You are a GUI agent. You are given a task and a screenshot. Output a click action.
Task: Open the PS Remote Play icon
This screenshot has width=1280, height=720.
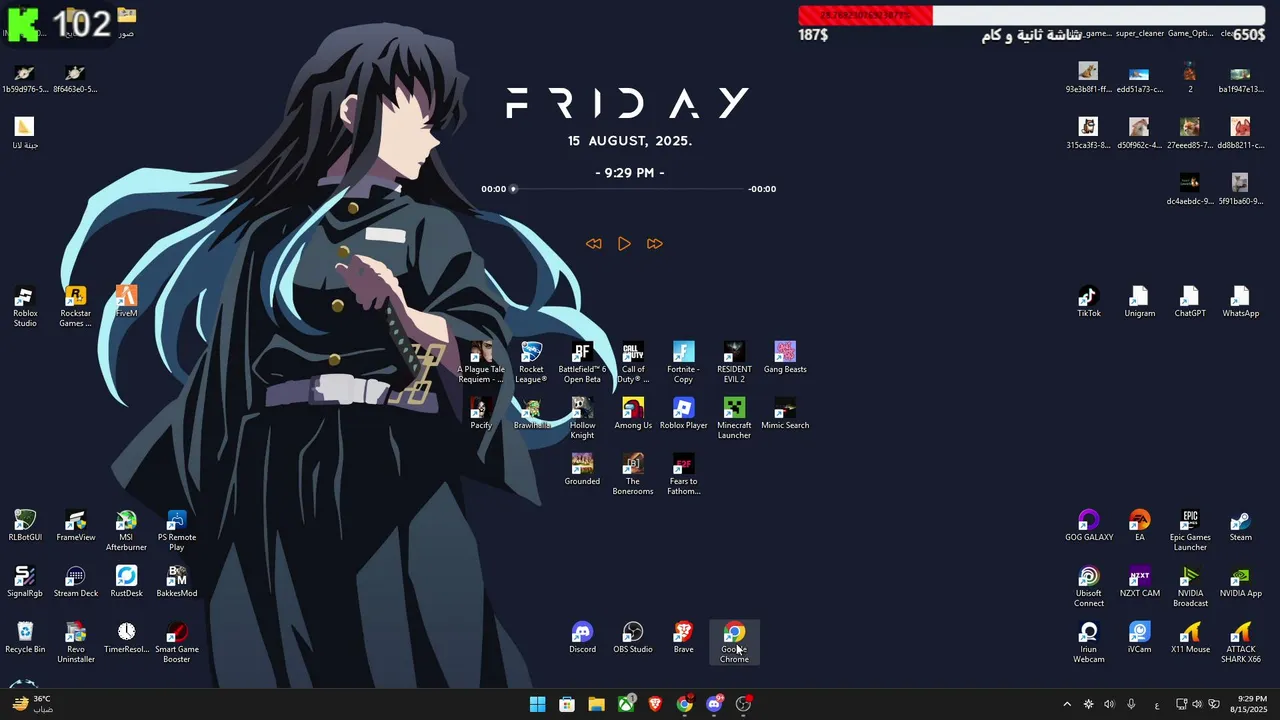click(176, 531)
